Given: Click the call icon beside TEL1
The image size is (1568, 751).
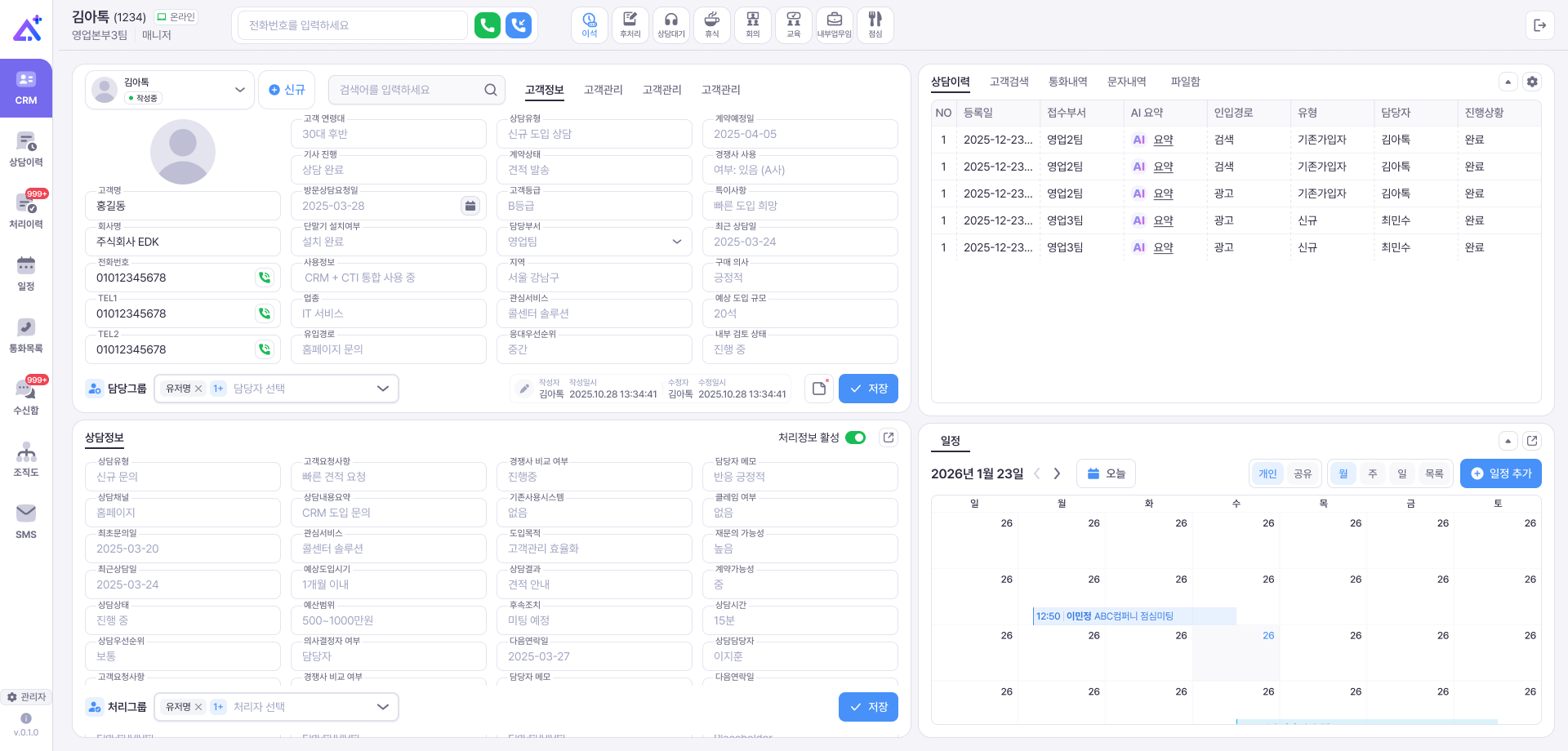Looking at the screenshot, I should 265,313.
